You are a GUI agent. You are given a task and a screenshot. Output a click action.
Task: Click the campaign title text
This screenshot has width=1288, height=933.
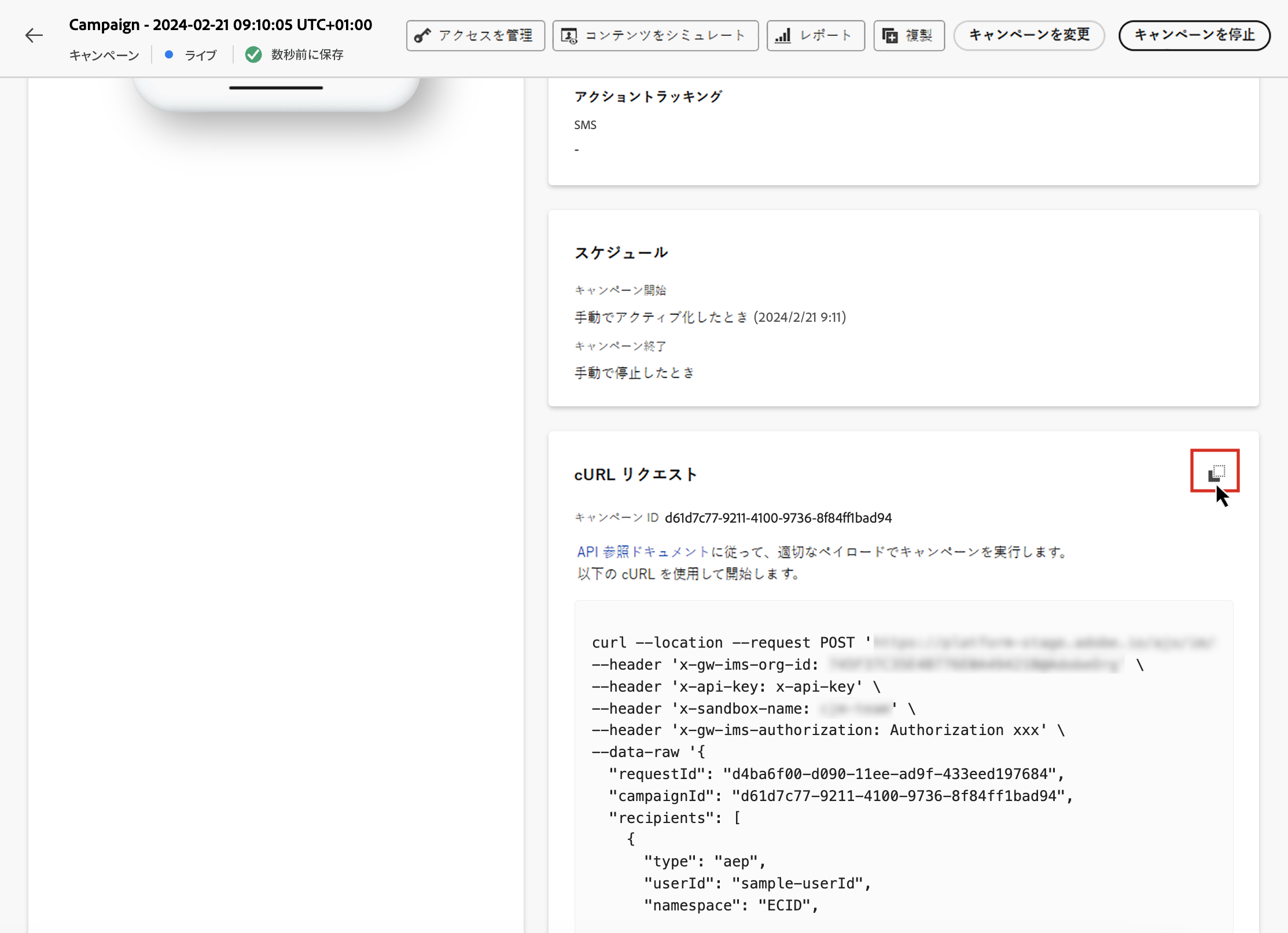(220, 25)
